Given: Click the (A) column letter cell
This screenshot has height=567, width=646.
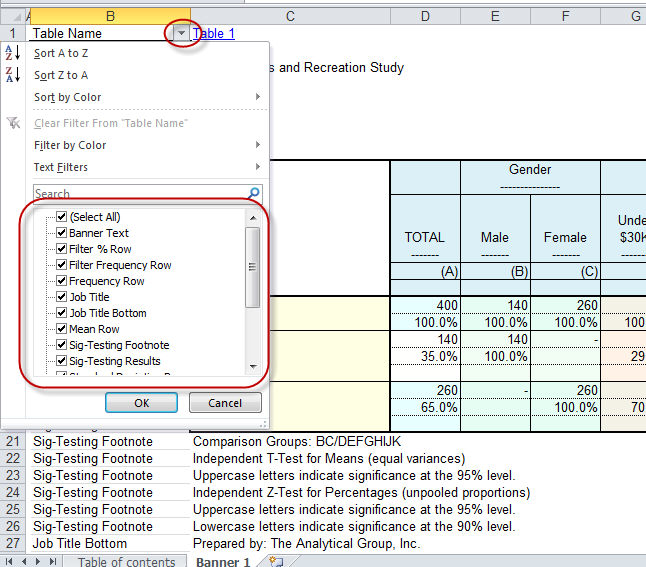Looking at the screenshot, I should point(425,272).
